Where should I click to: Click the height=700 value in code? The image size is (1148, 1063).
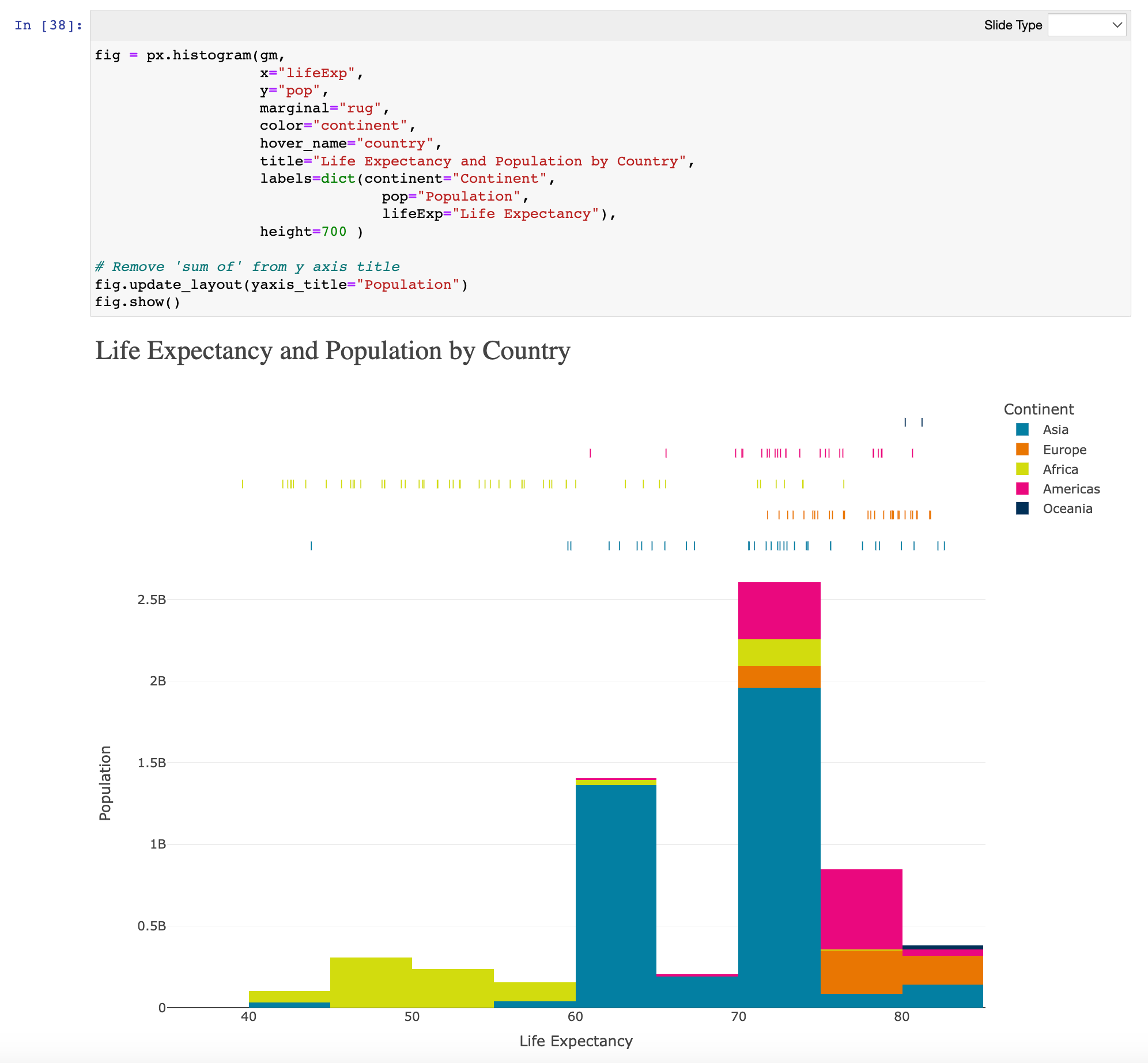(x=334, y=232)
